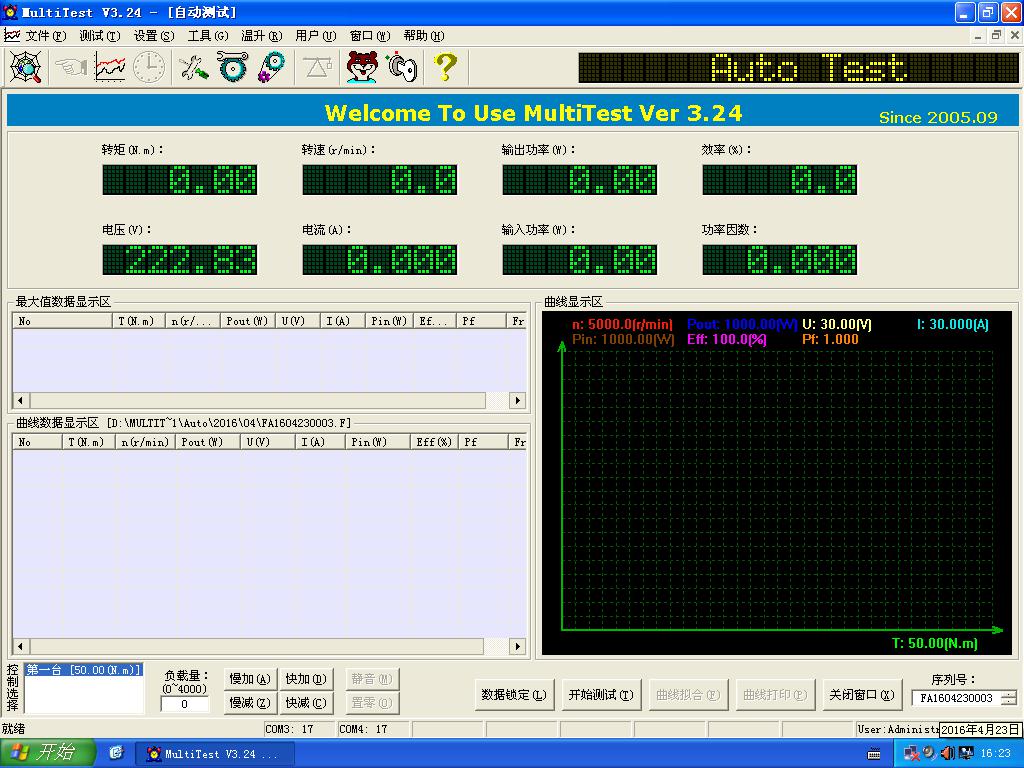The image size is (1024, 768).
Task: Click the key toolbar icon
Action: coord(402,67)
